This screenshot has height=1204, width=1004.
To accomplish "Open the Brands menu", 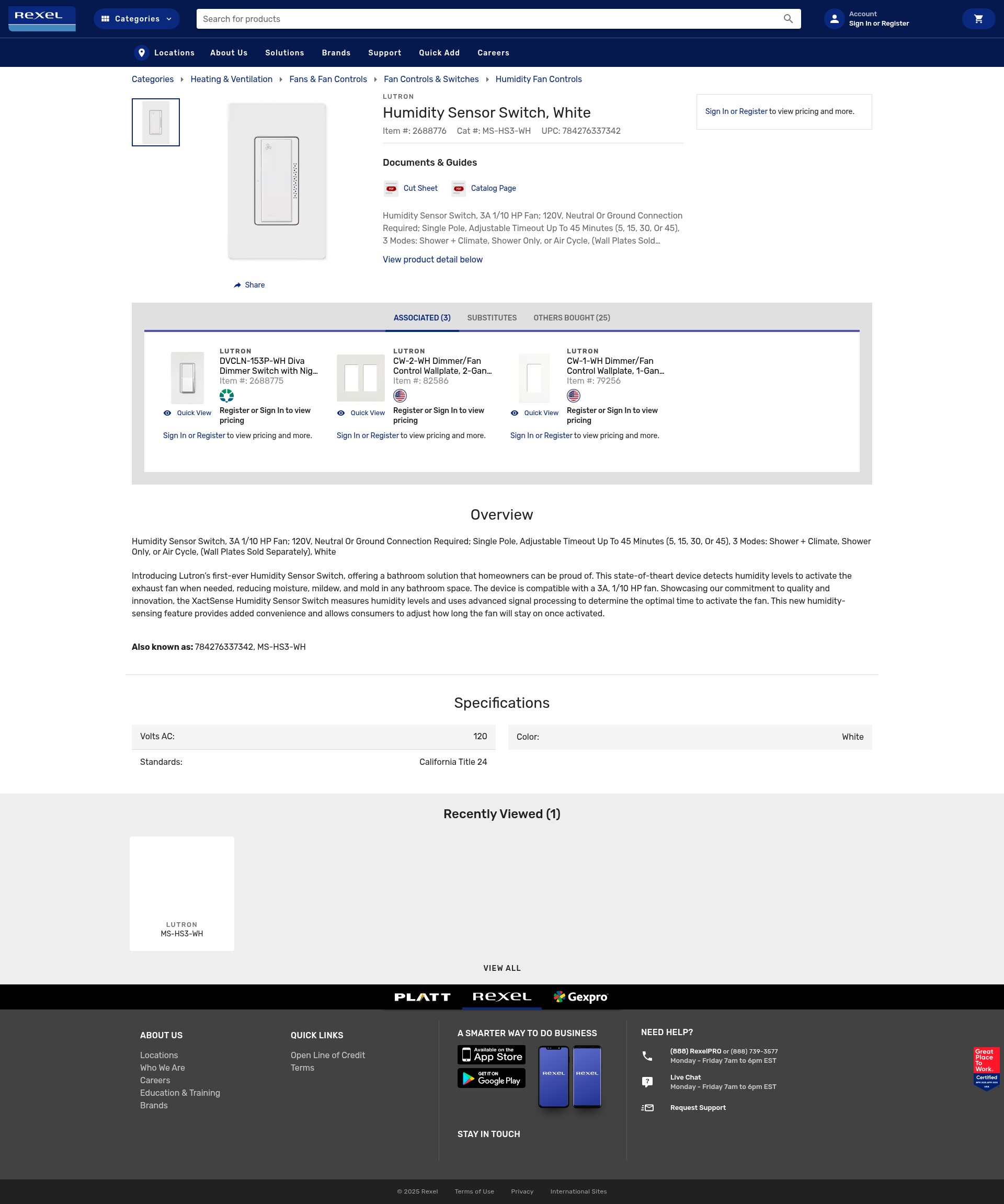I will pyautogui.click(x=336, y=53).
